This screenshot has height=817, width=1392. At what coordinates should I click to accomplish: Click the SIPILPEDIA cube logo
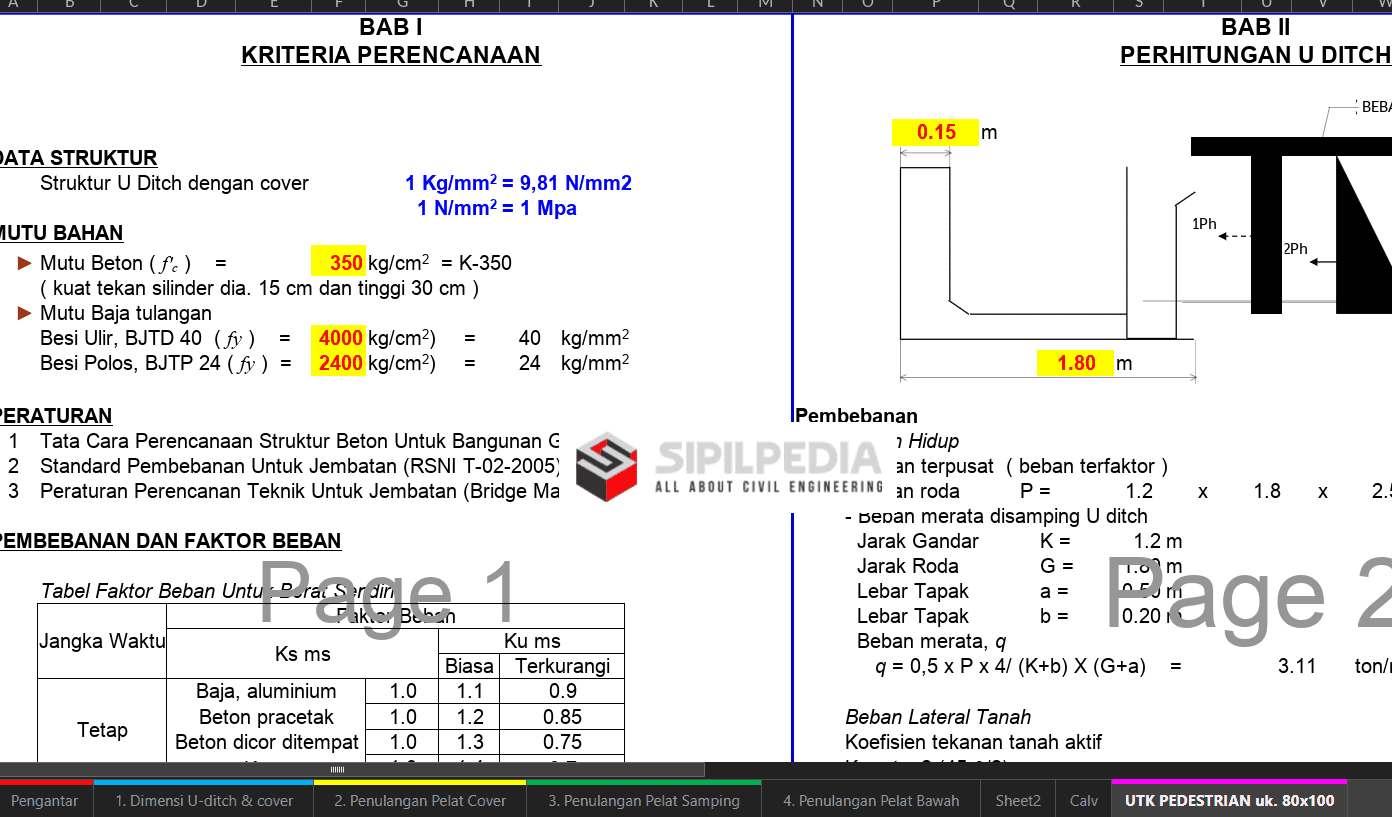(607, 467)
